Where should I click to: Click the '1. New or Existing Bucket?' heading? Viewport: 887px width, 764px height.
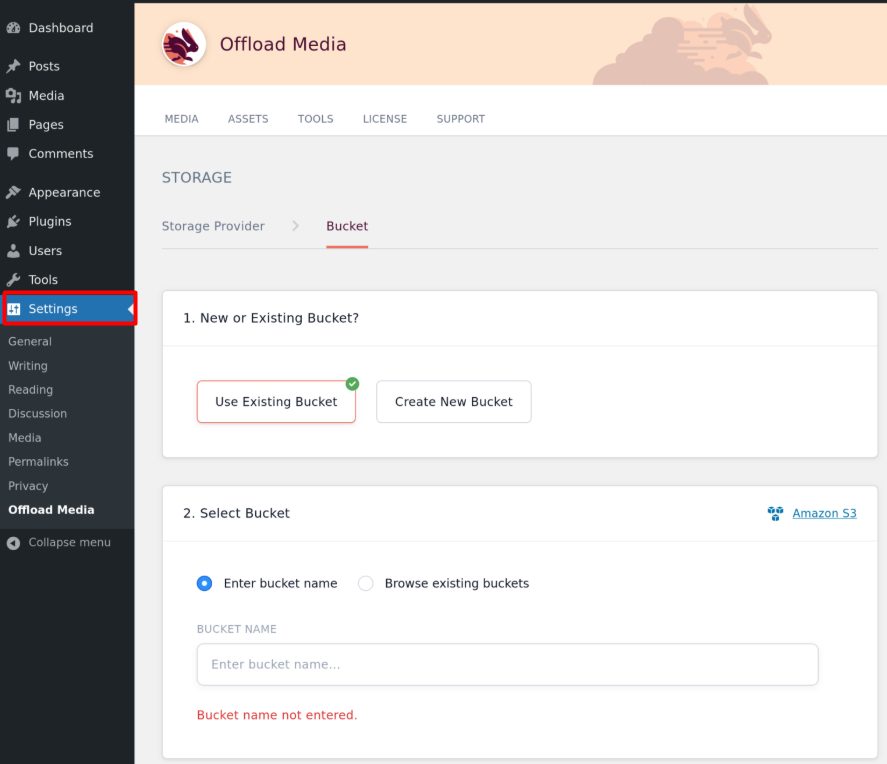click(x=271, y=318)
